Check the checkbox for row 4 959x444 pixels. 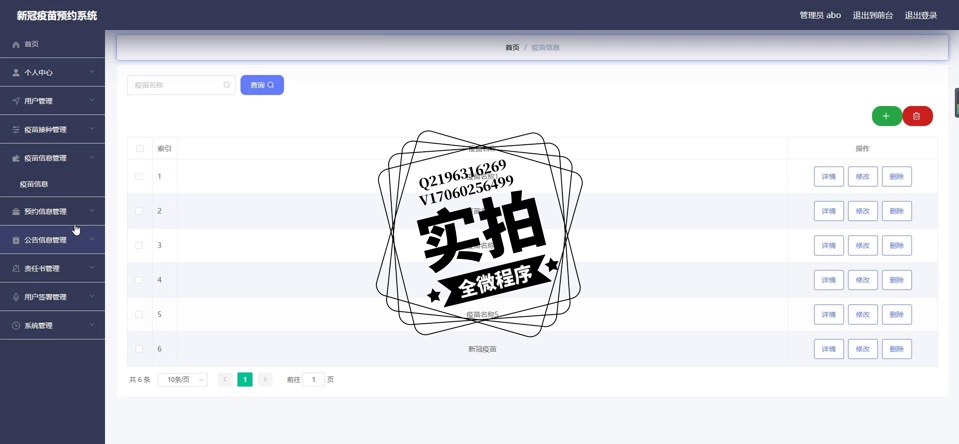click(x=139, y=279)
